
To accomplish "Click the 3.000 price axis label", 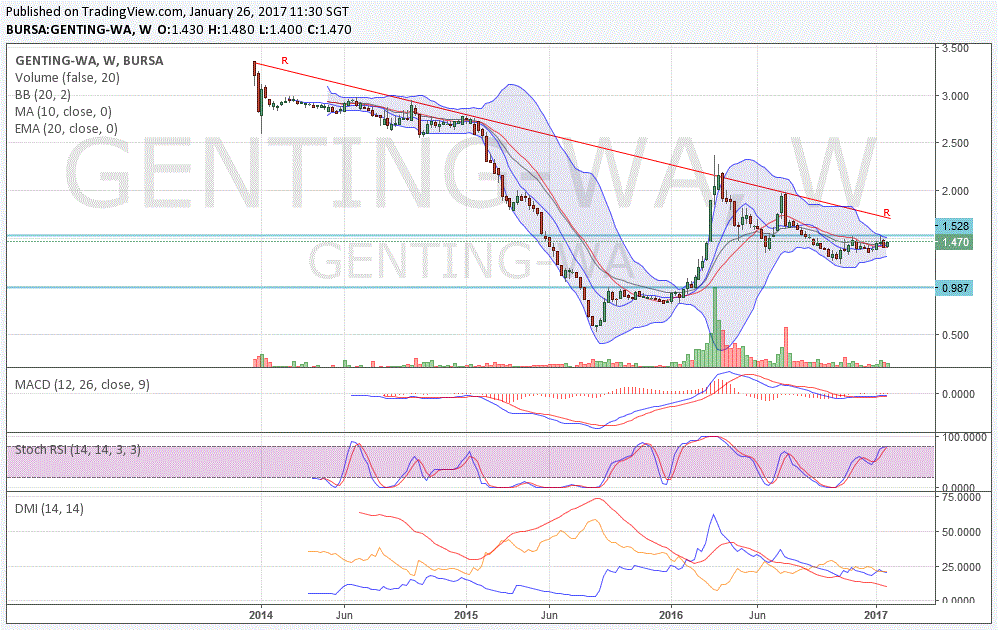I will (955, 96).
